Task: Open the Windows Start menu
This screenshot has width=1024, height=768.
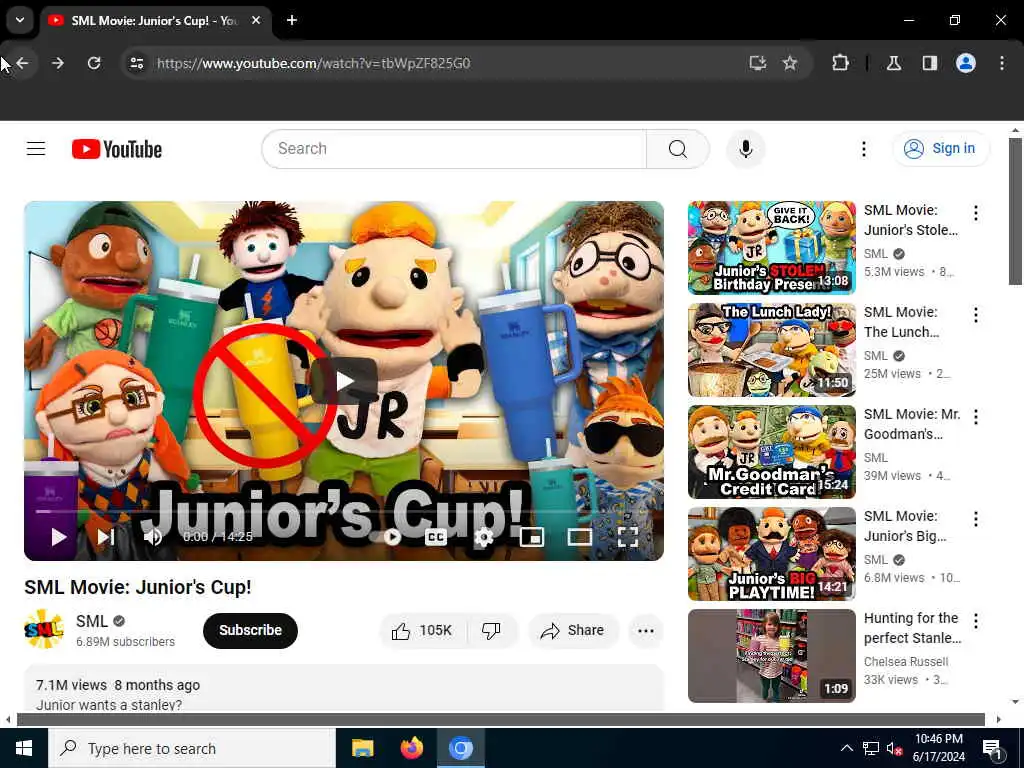Action: (24, 748)
